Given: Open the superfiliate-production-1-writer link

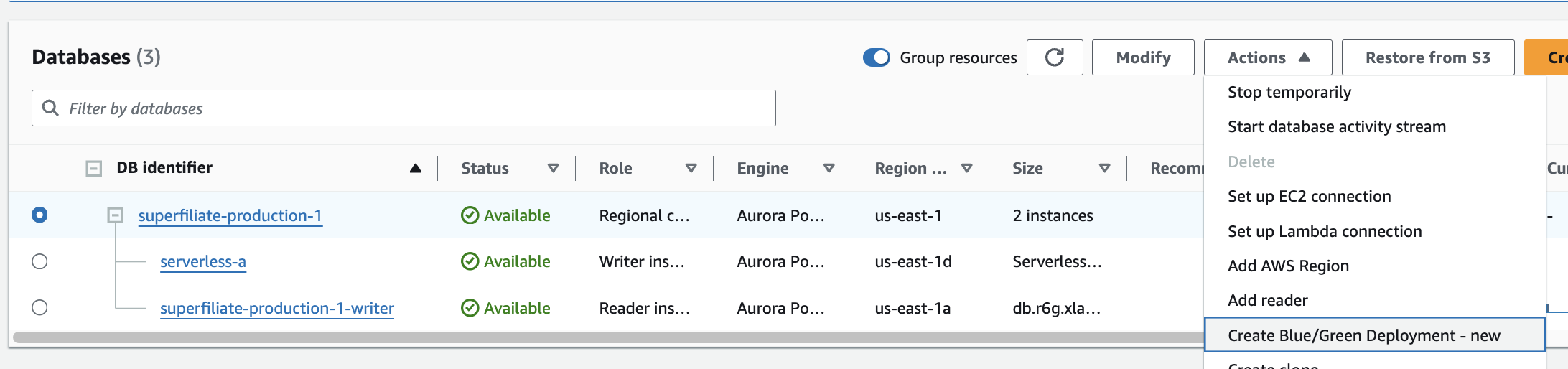Looking at the screenshot, I should tap(277, 308).
